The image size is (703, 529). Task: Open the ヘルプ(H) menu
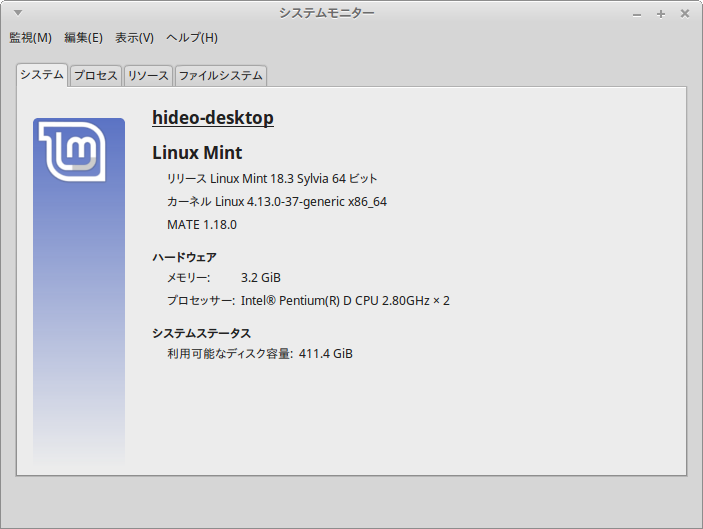tap(192, 38)
